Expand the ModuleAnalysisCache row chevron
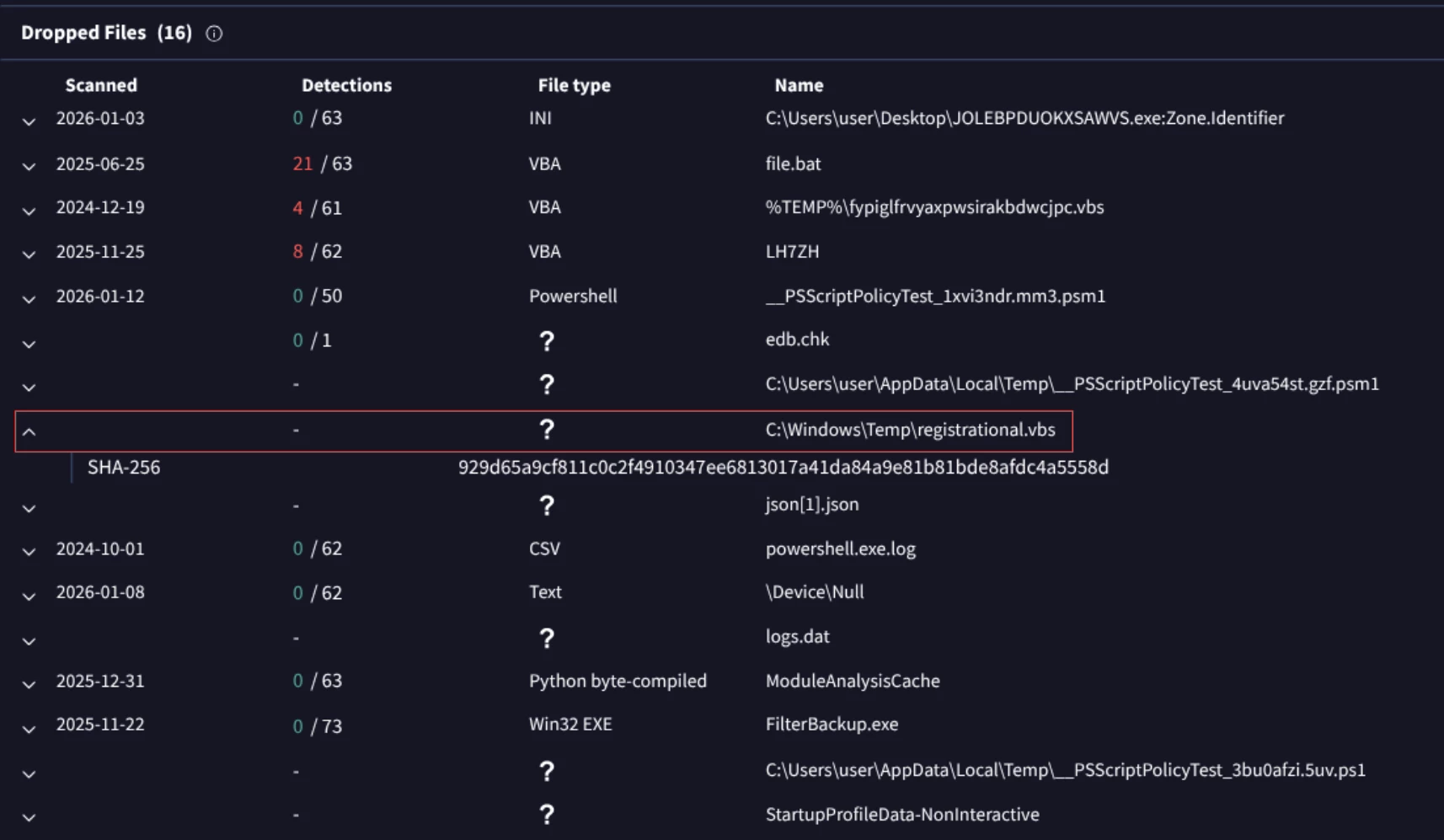The image size is (1444, 840). pyautogui.click(x=29, y=684)
